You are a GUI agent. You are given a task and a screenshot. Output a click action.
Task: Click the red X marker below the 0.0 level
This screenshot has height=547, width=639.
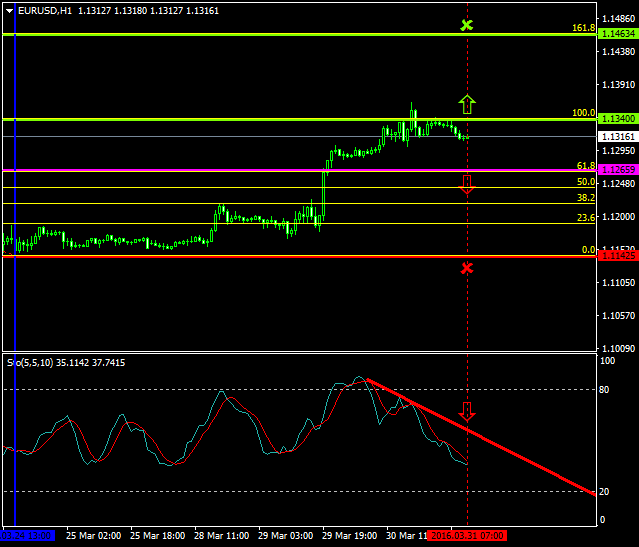pos(466,268)
